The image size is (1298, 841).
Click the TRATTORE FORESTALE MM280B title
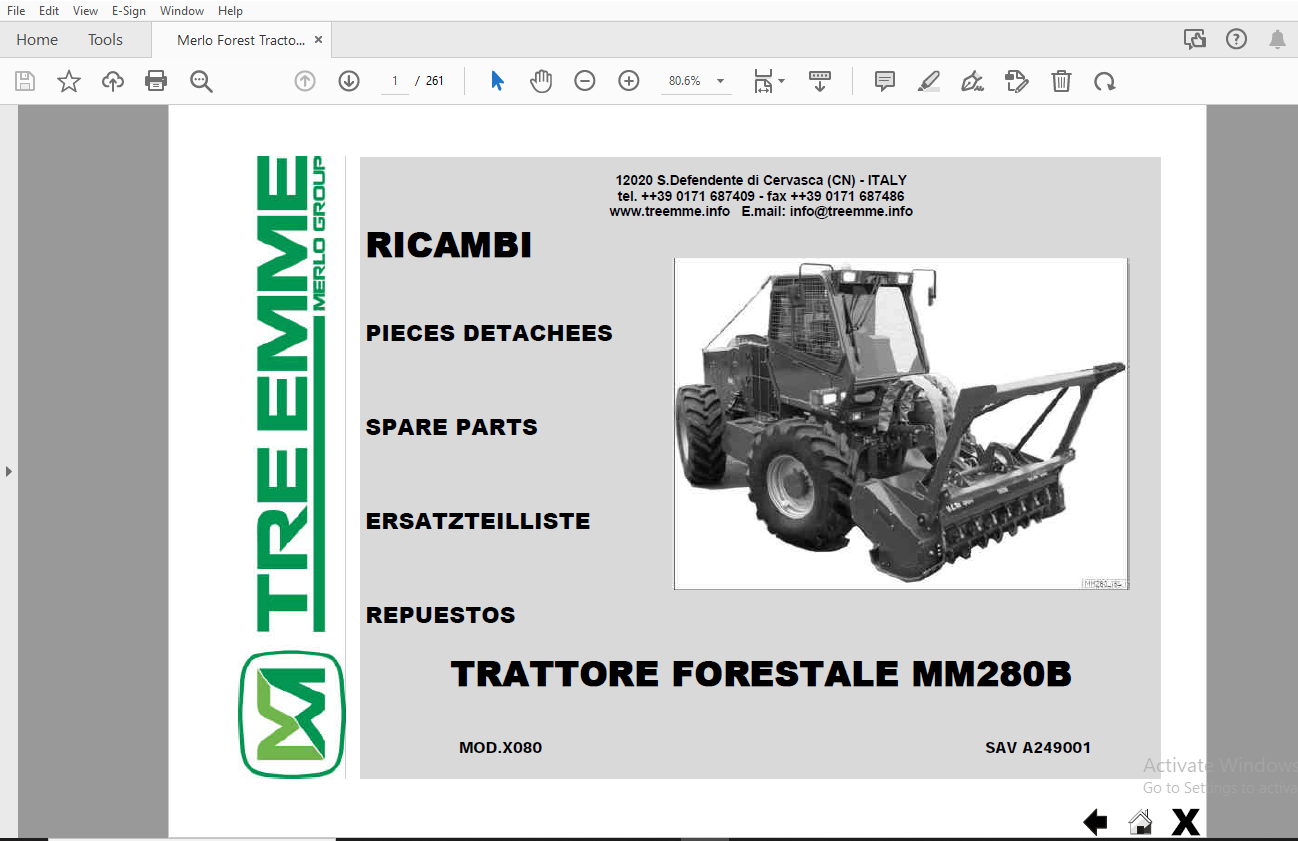761,674
